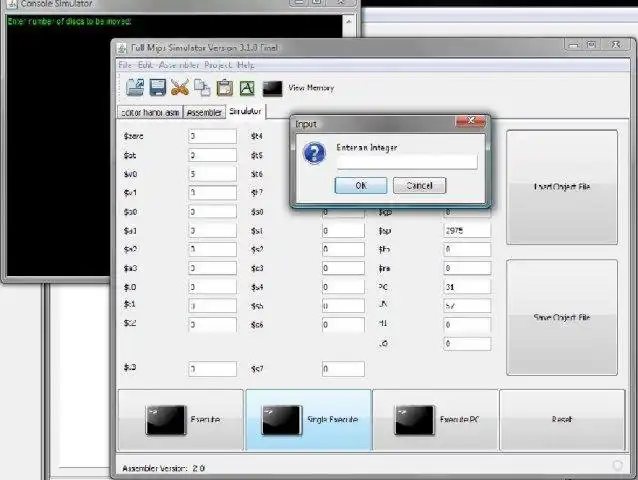Click the $s7 register value field
Screen dimensions: 638x480
click(343, 369)
